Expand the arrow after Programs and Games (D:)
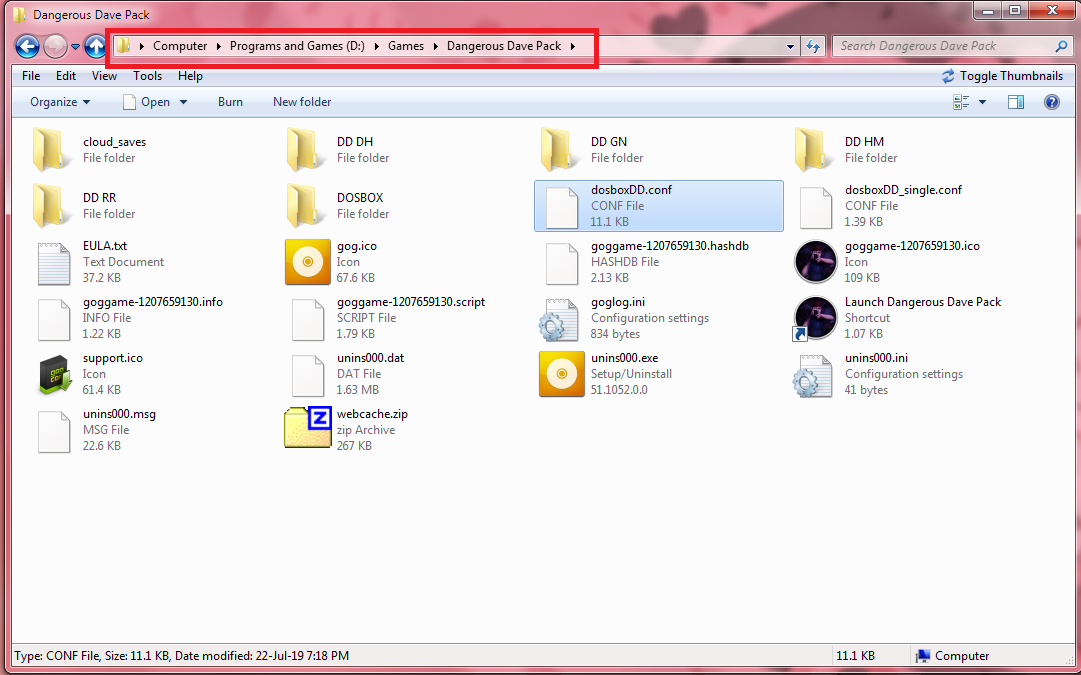The height and width of the screenshot is (675, 1081). click(377, 46)
